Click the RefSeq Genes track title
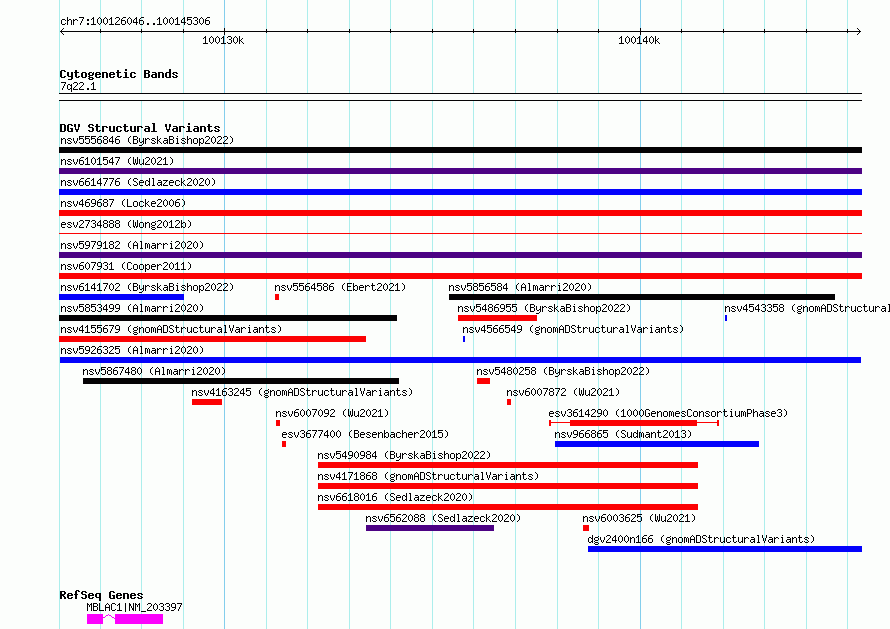Viewport: 890px width, 629px height. coord(101,596)
